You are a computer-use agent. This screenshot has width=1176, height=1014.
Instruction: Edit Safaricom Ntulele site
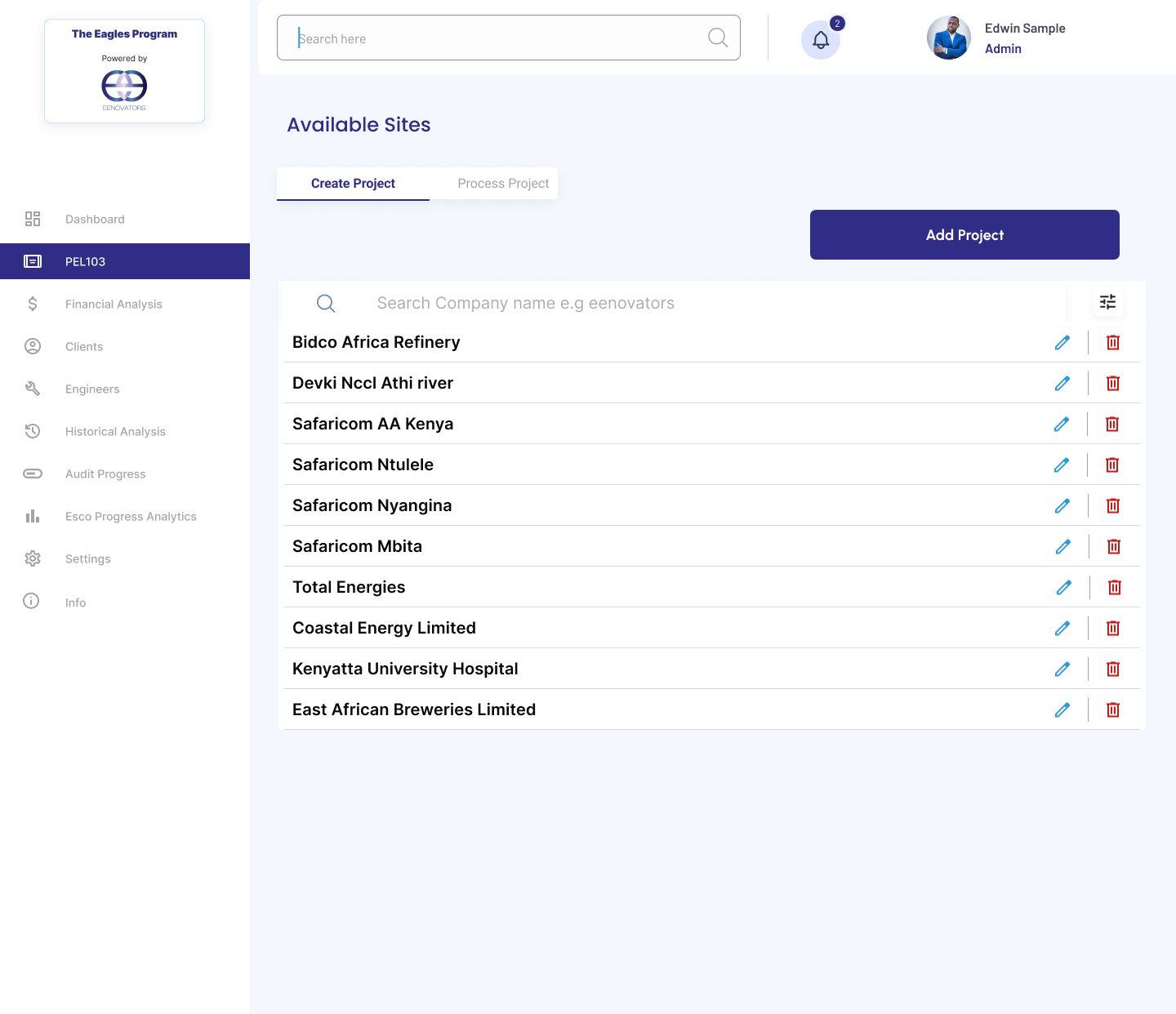(x=1061, y=465)
